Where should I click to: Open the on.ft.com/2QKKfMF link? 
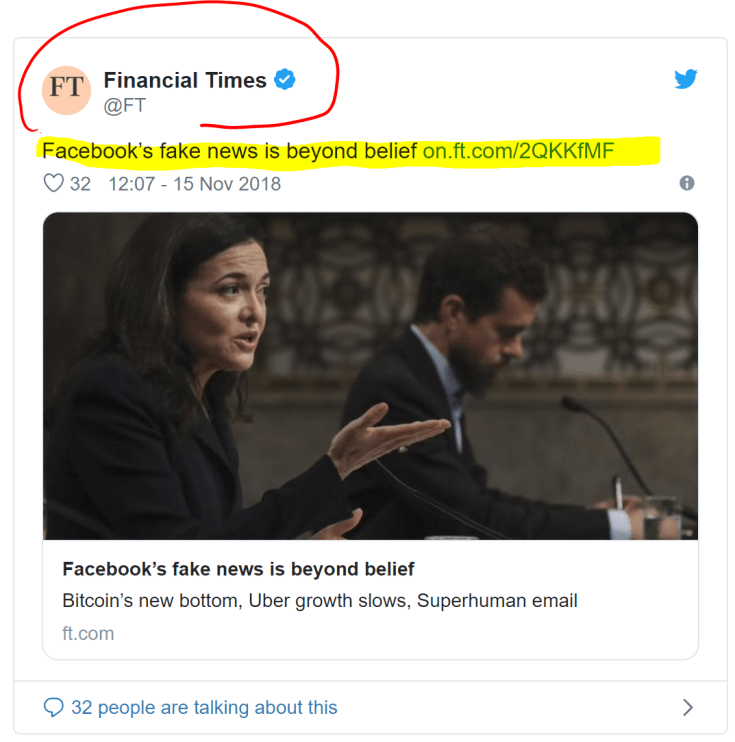click(x=518, y=151)
